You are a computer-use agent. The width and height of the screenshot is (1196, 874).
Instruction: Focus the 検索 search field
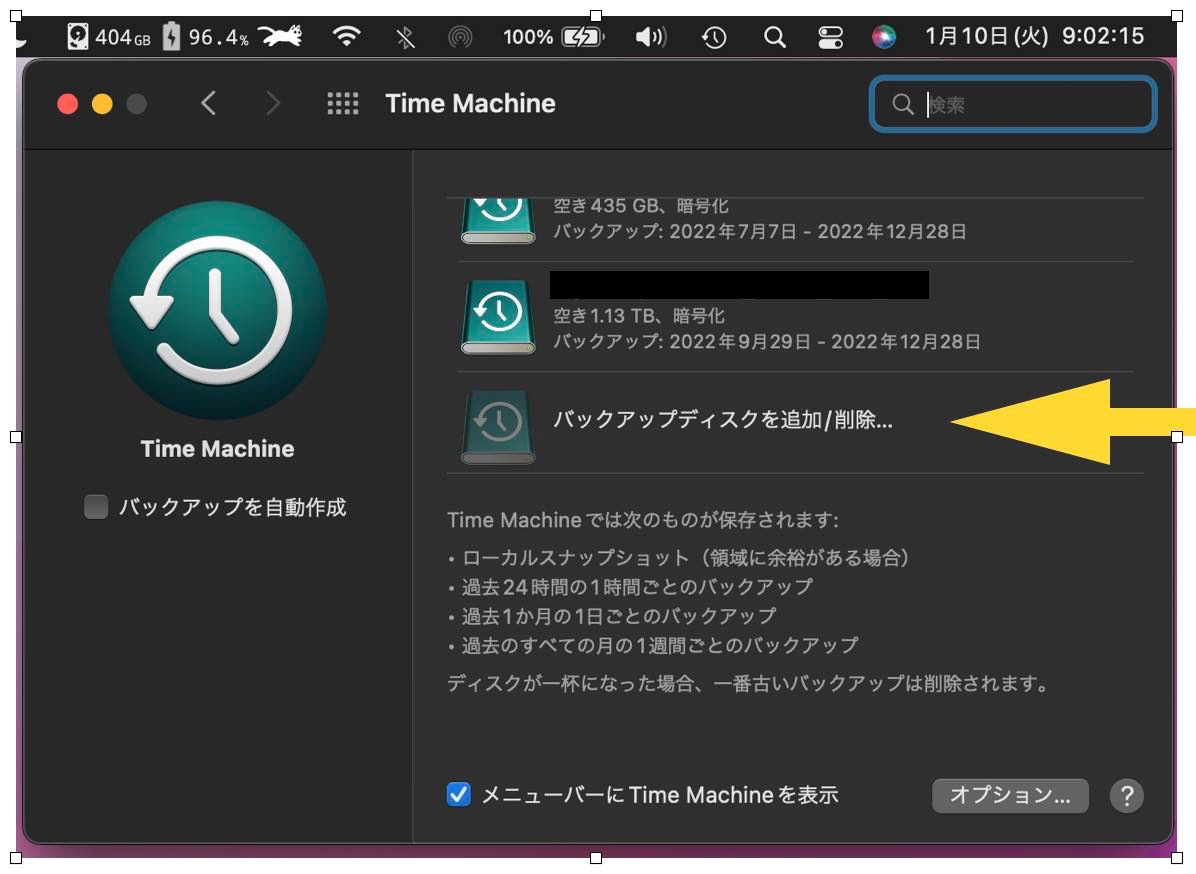click(1013, 104)
